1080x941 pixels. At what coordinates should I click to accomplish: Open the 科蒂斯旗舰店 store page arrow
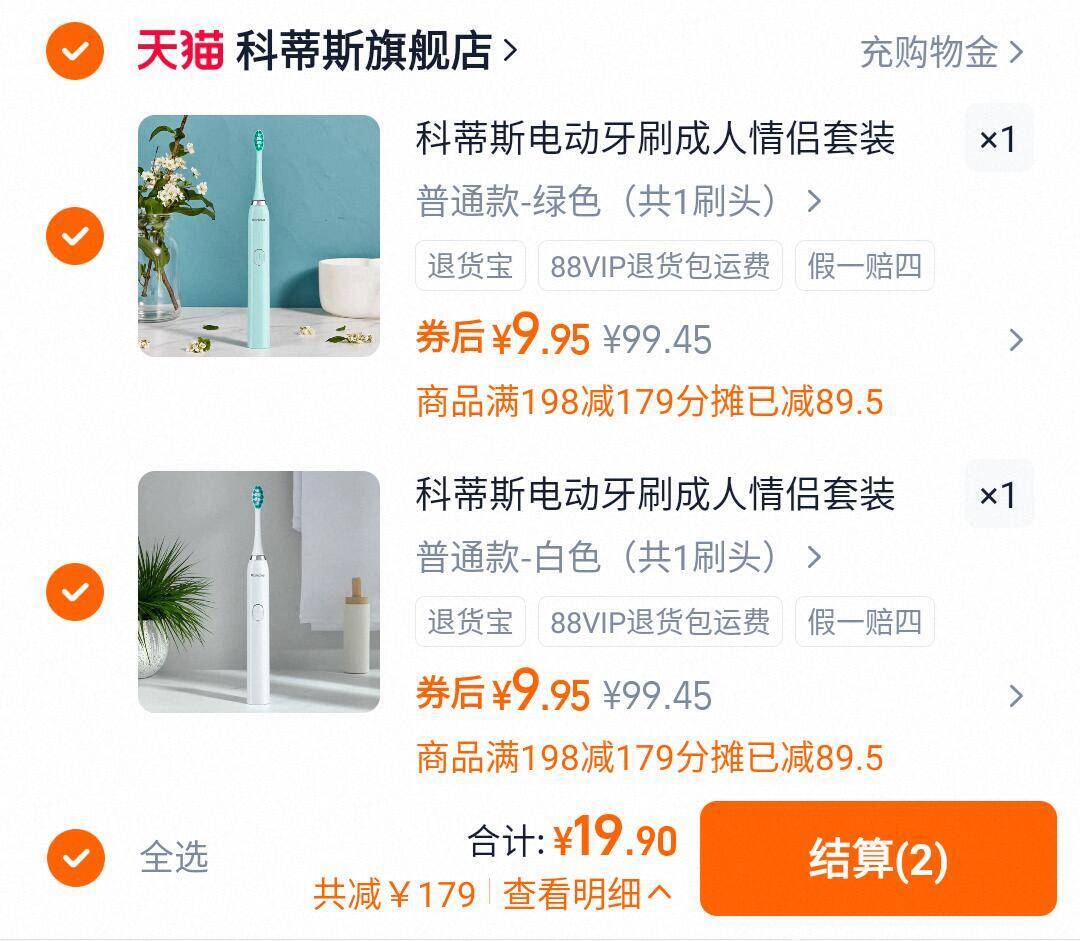coord(510,51)
